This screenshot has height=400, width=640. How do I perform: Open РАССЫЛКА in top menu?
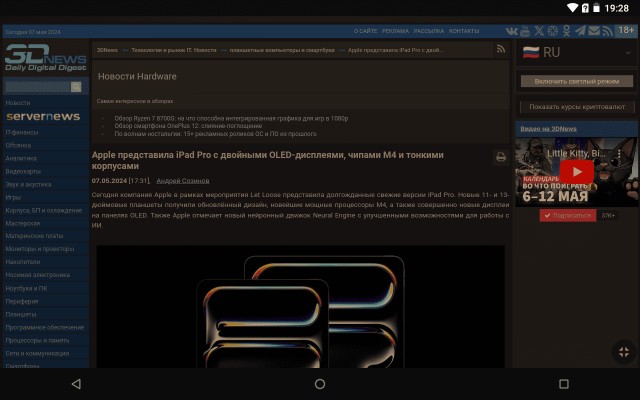click(429, 31)
